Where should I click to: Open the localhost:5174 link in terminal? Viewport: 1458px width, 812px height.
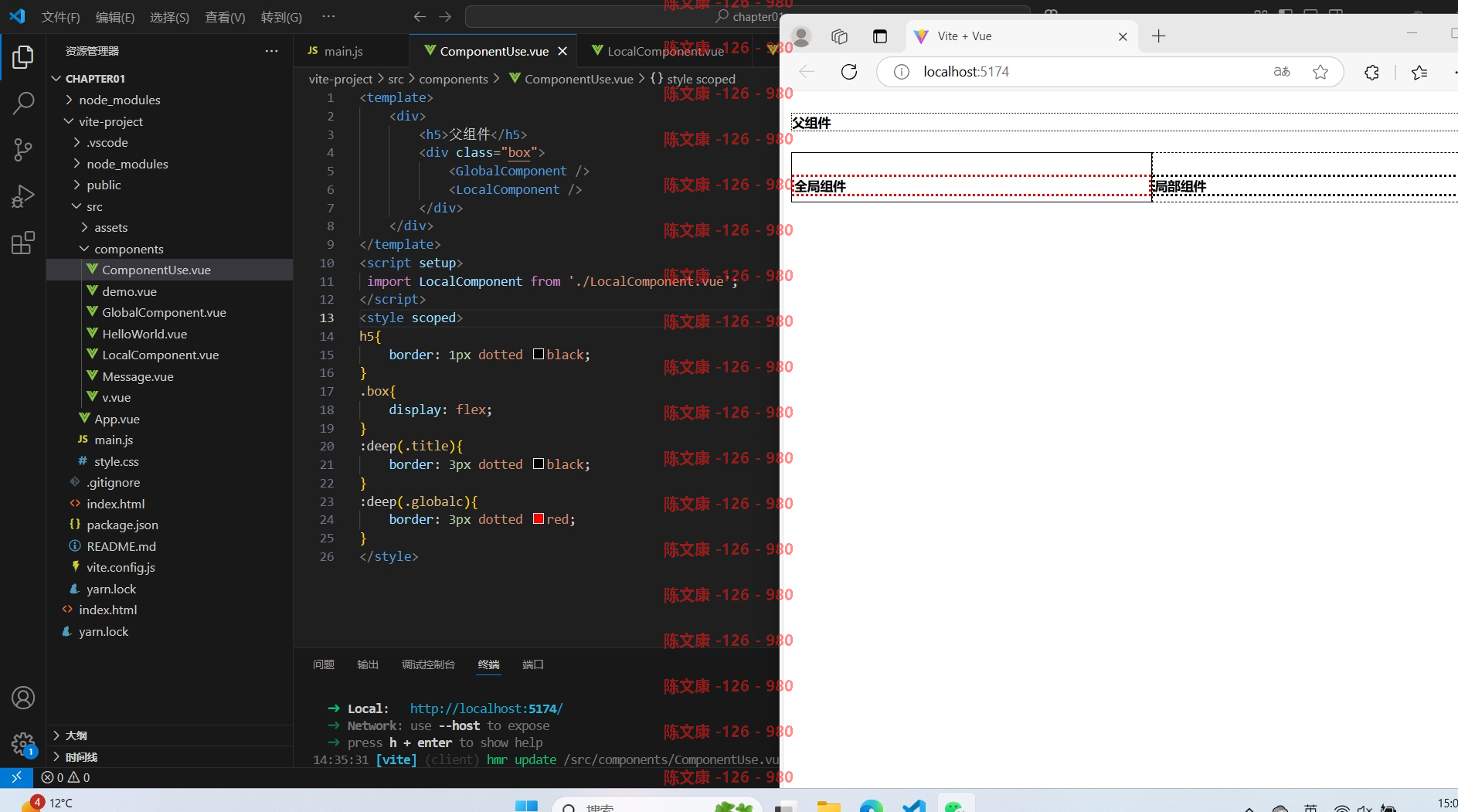pyautogui.click(x=486, y=708)
